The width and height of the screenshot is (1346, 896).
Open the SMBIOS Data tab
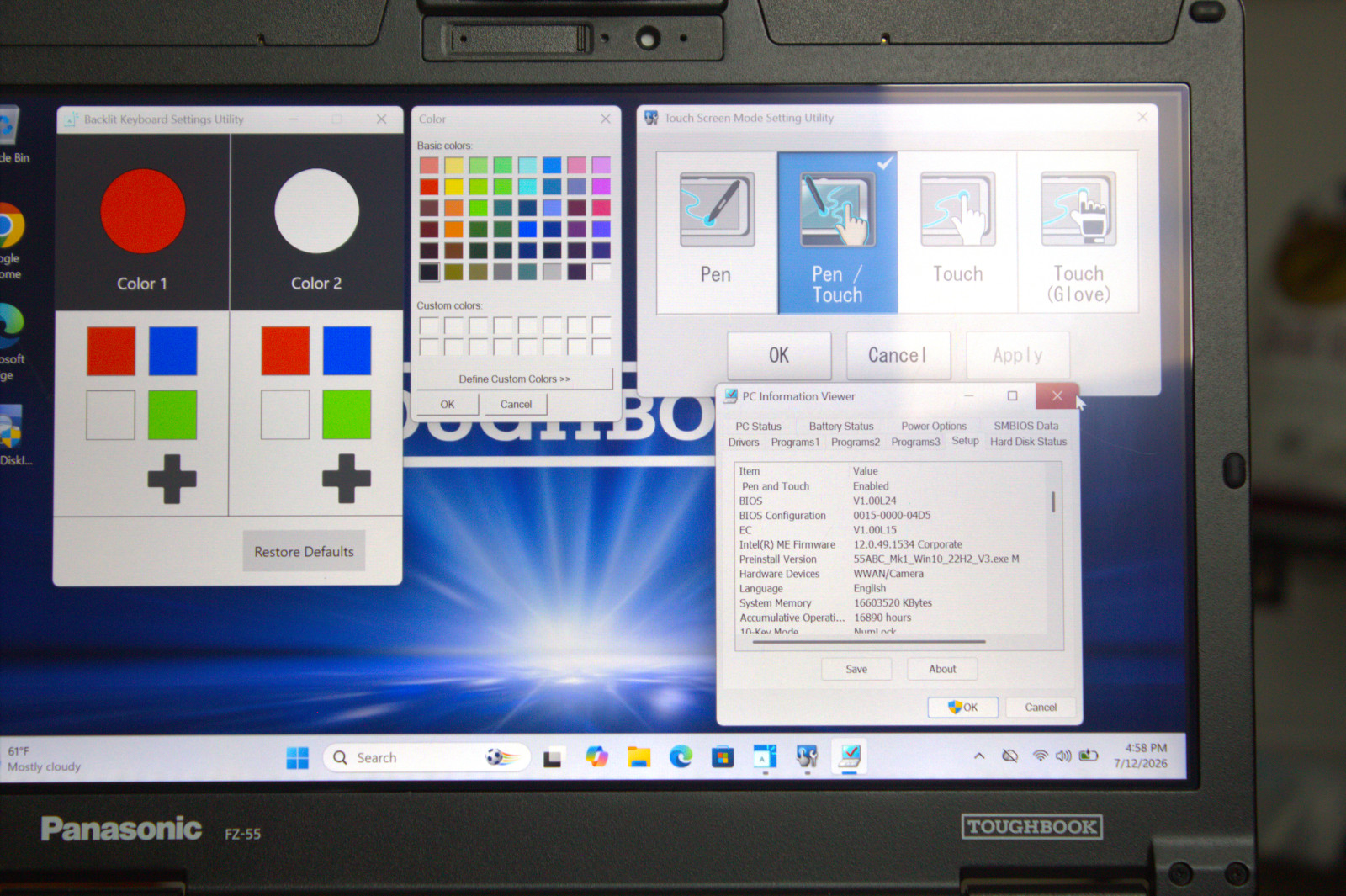[1025, 426]
